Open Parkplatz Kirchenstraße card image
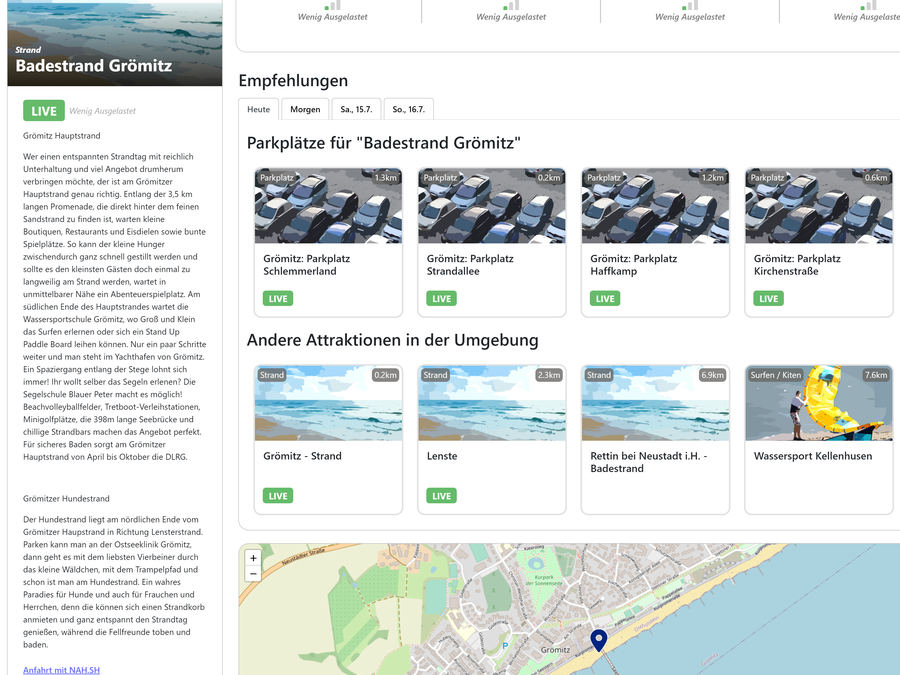The image size is (900, 675). coord(819,206)
